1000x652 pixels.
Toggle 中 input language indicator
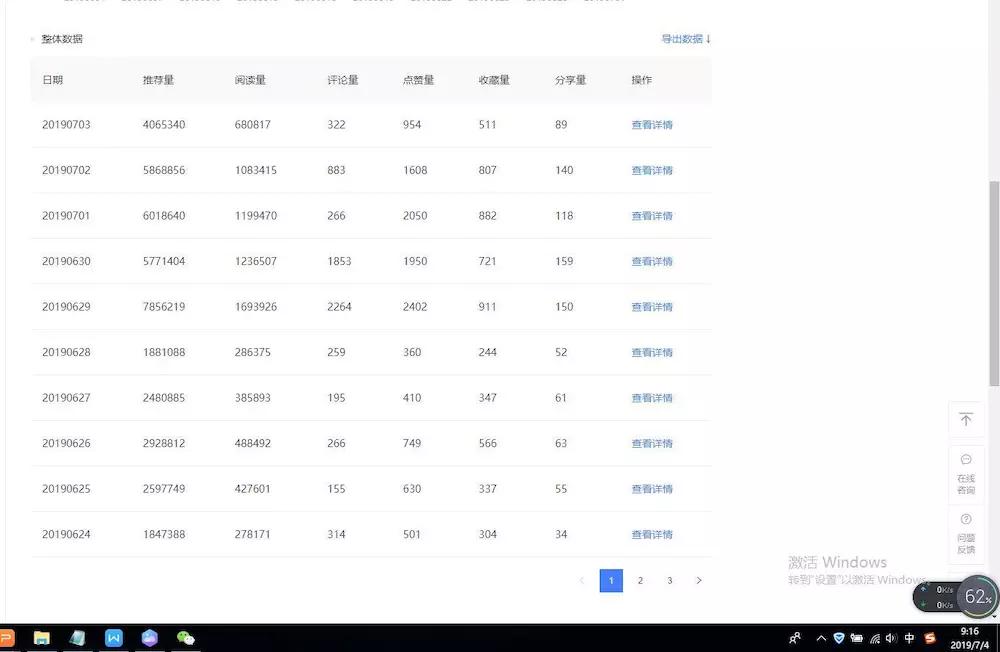[909, 638]
